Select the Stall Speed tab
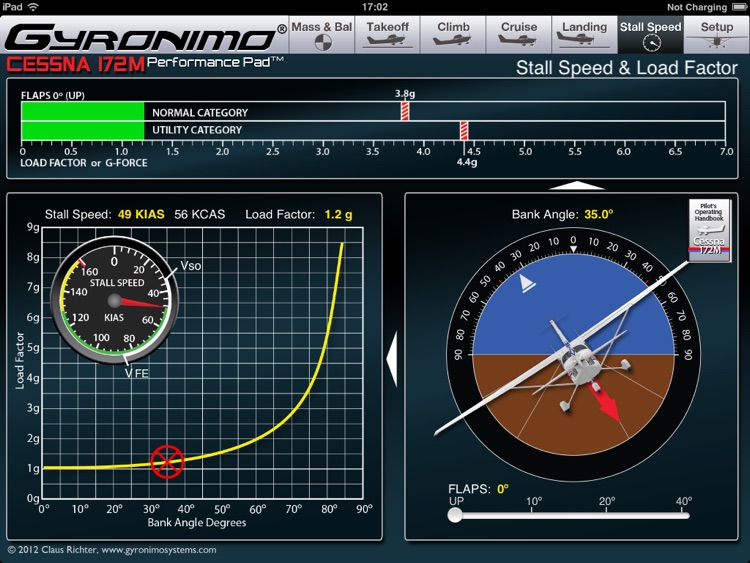Viewport: 750px width, 563px height. point(651,34)
